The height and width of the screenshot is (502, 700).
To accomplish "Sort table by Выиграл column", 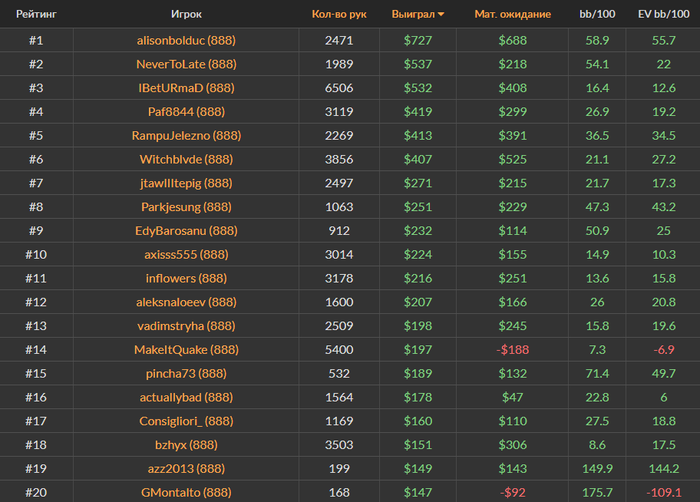I will (x=413, y=14).
